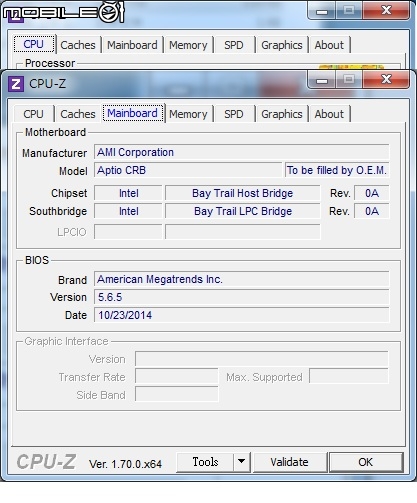Click the Aptio CRB model field

(x=188, y=170)
